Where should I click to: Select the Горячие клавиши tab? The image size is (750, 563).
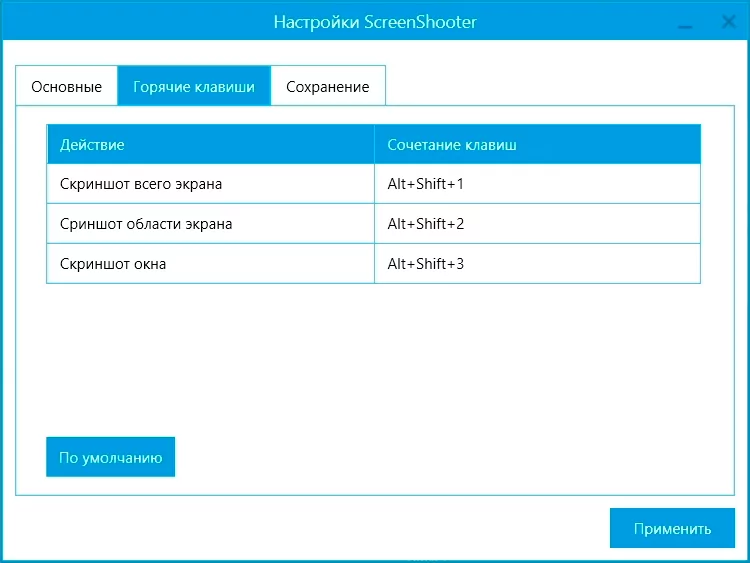point(194,86)
